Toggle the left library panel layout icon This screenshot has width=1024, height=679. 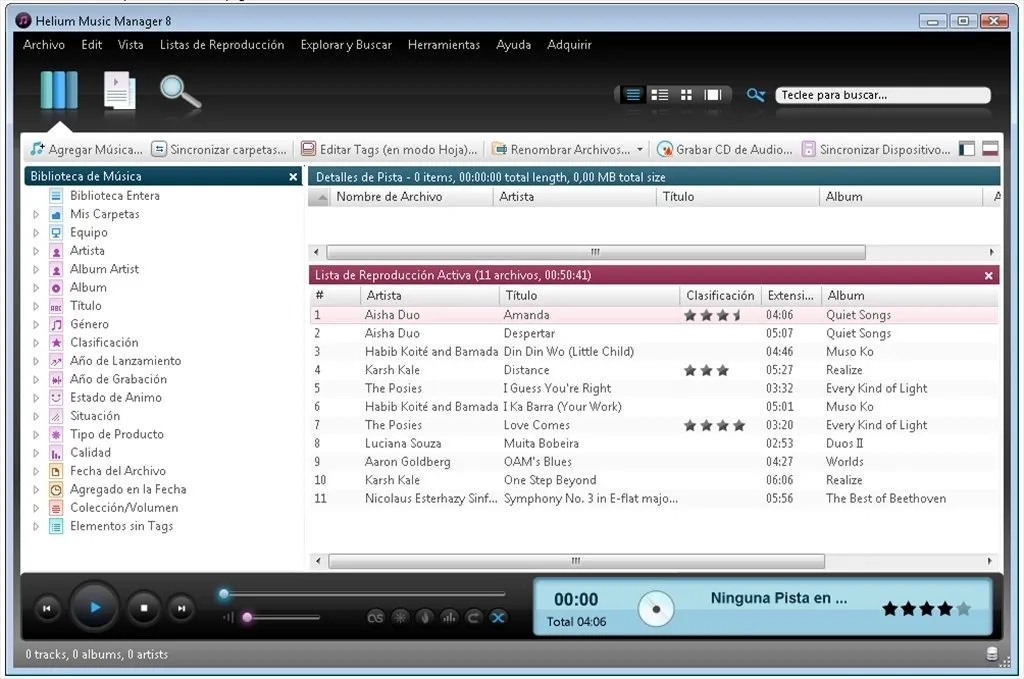967,150
